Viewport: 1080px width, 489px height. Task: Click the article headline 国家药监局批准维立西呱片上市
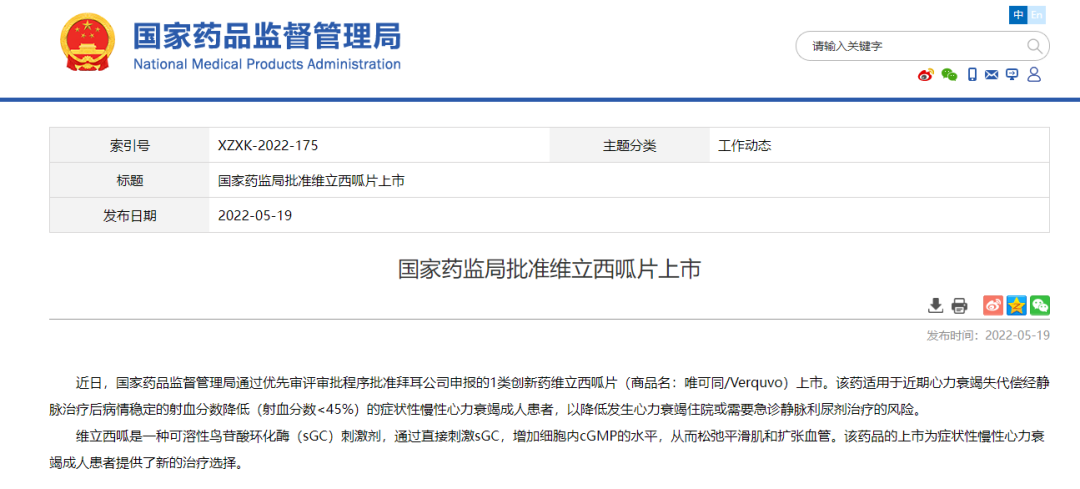[x=549, y=269]
